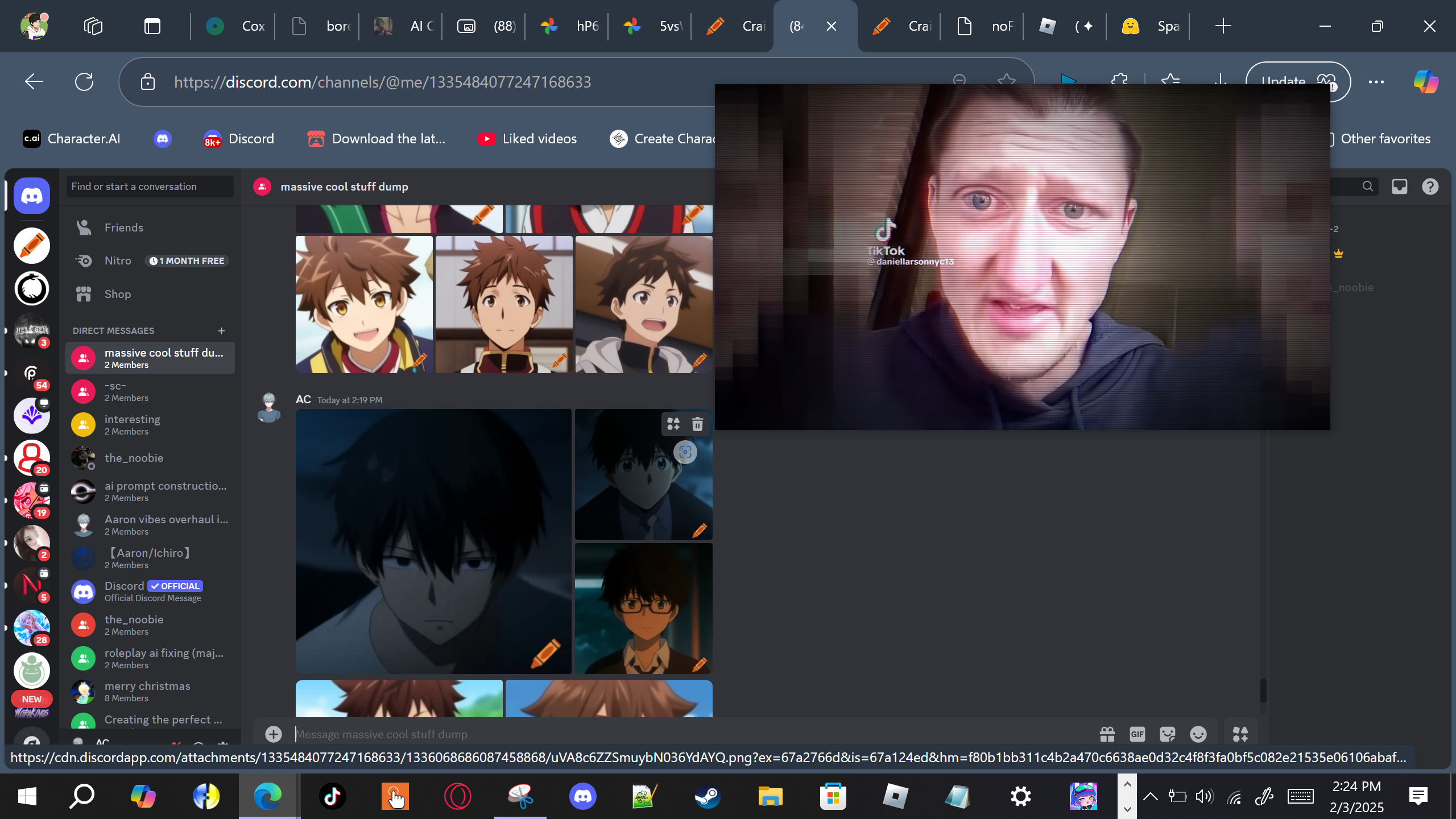Click the gift Nitro icon in message bar
Image resolution: width=1456 pixels, height=819 pixels.
point(1107,734)
